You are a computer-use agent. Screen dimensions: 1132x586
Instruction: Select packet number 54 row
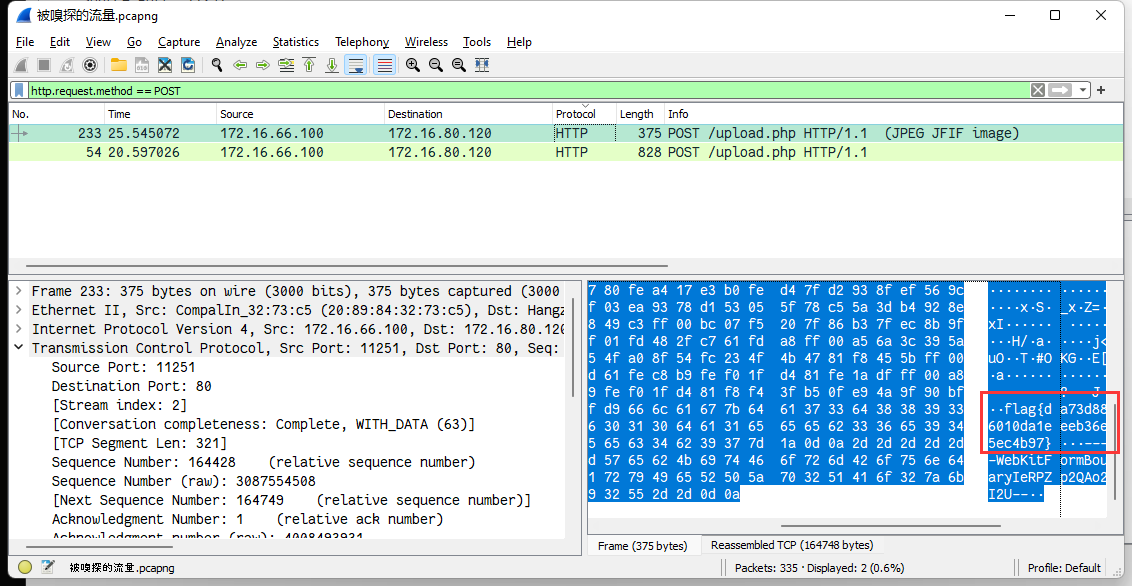pyautogui.click(x=562, y=152)
